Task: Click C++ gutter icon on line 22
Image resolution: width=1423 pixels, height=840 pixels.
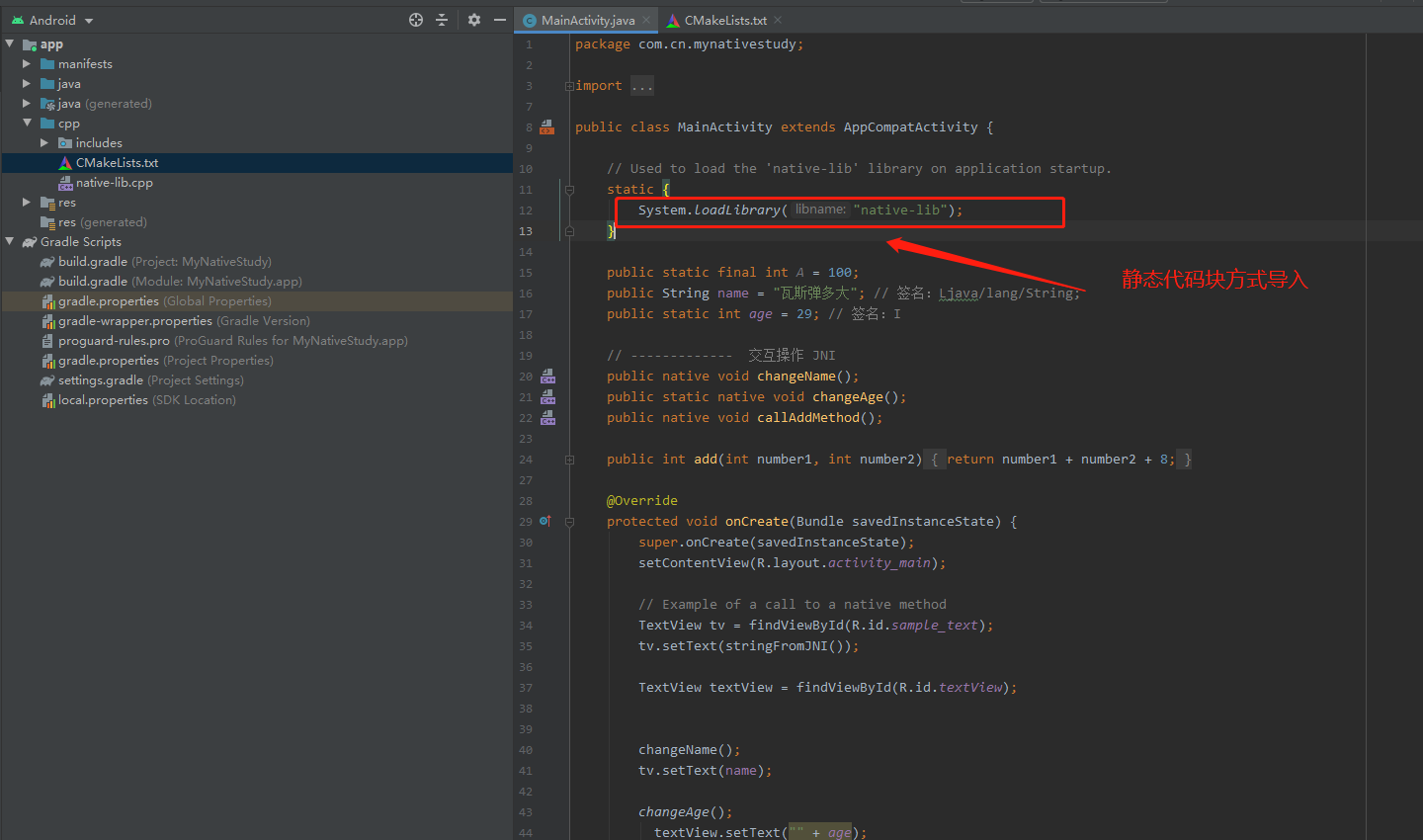Action: click(547, 417)
